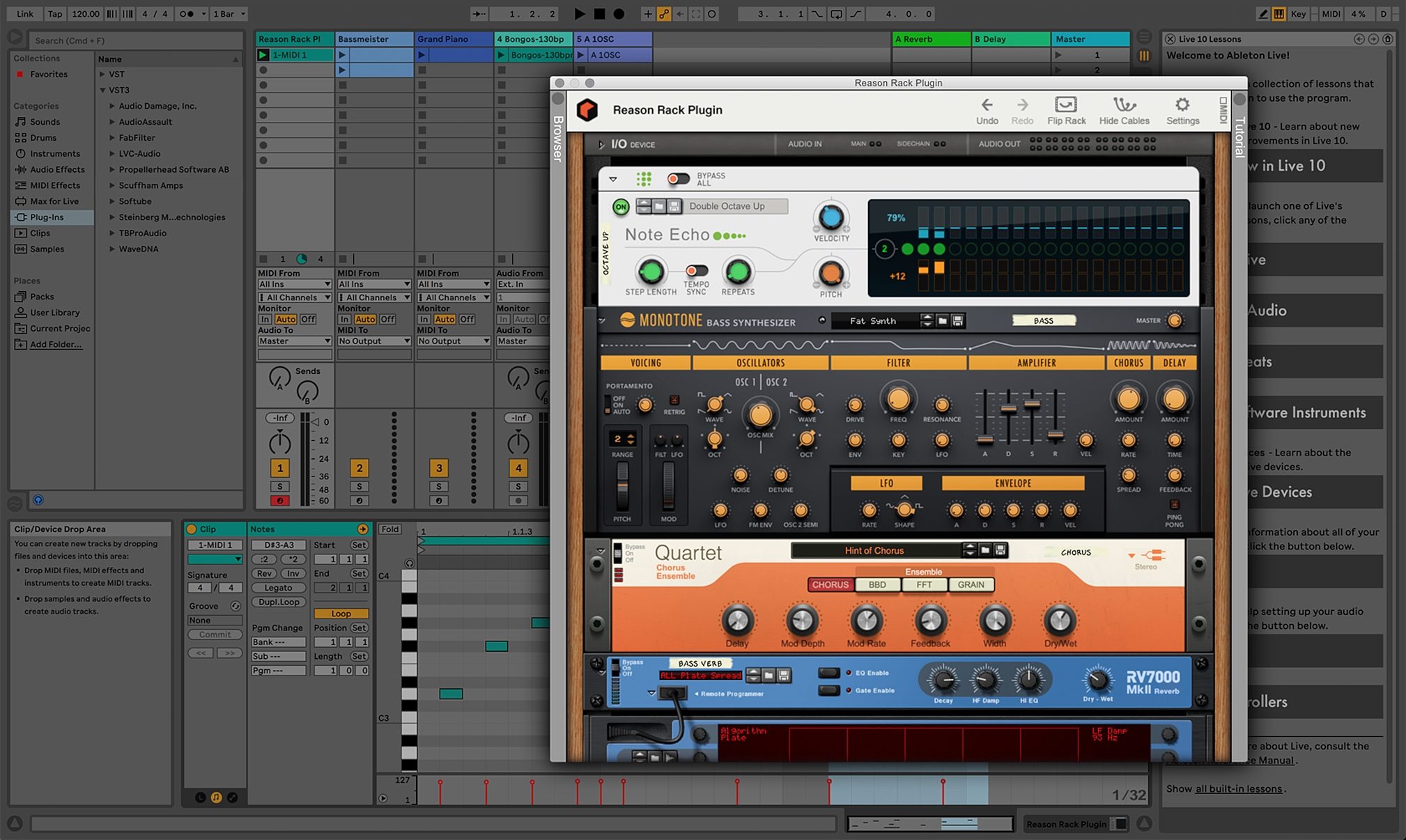Click the Dupl.Loop button

tap(278, 602)
